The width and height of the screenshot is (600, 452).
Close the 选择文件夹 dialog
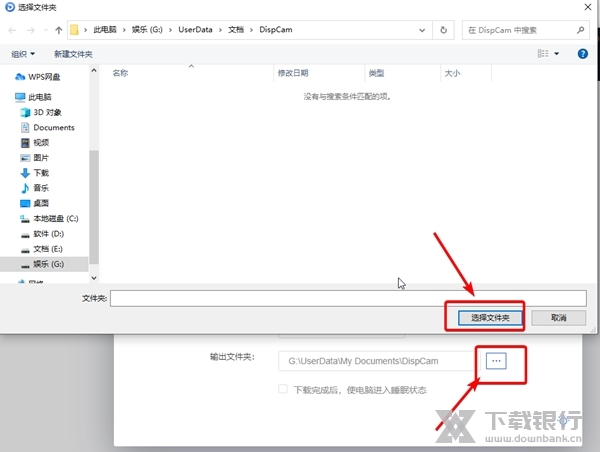[x=588, y=7]
